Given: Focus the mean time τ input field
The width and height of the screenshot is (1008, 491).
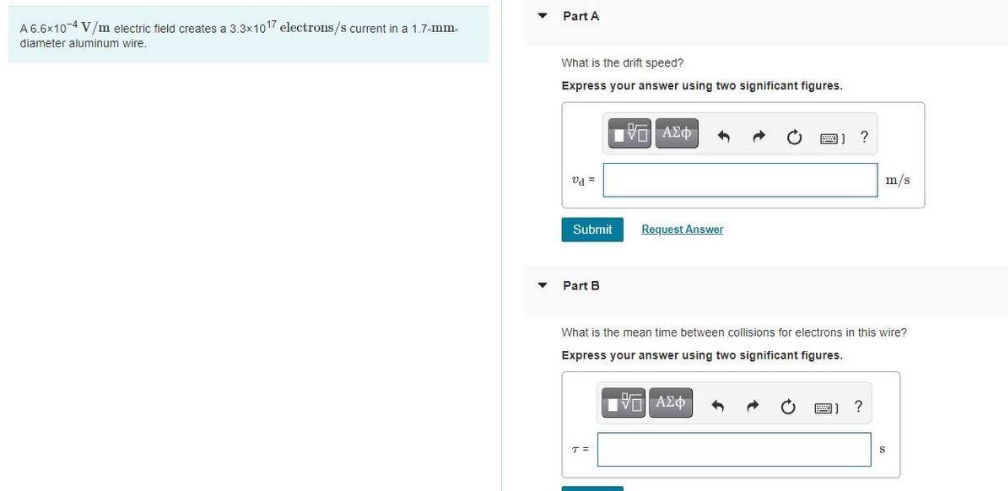Looking at the screenshot, I should (734, 449).
